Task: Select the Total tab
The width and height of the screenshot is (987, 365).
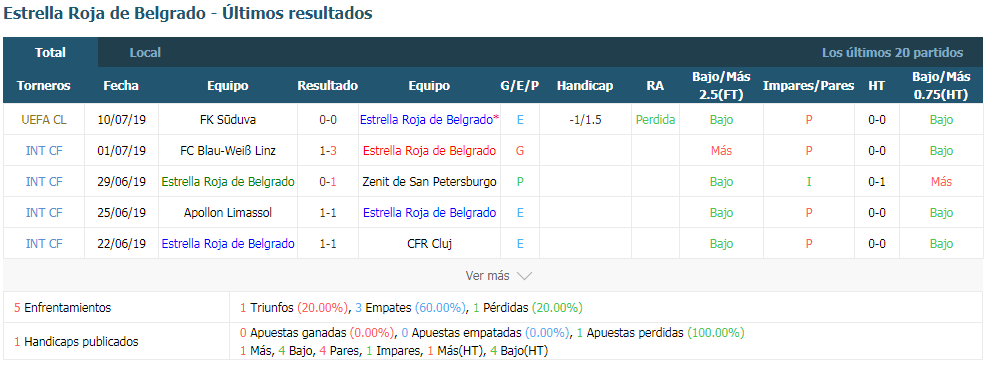Action: tap(50, 53)
